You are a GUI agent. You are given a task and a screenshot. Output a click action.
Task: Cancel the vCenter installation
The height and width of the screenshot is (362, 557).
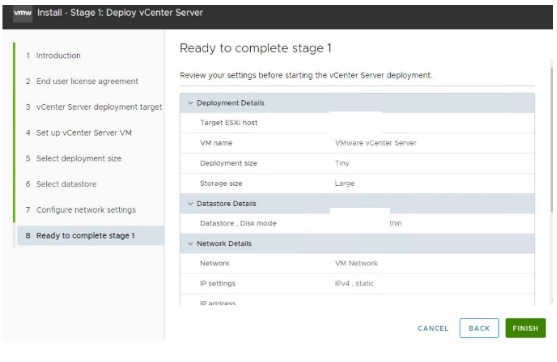pos(433,329)
